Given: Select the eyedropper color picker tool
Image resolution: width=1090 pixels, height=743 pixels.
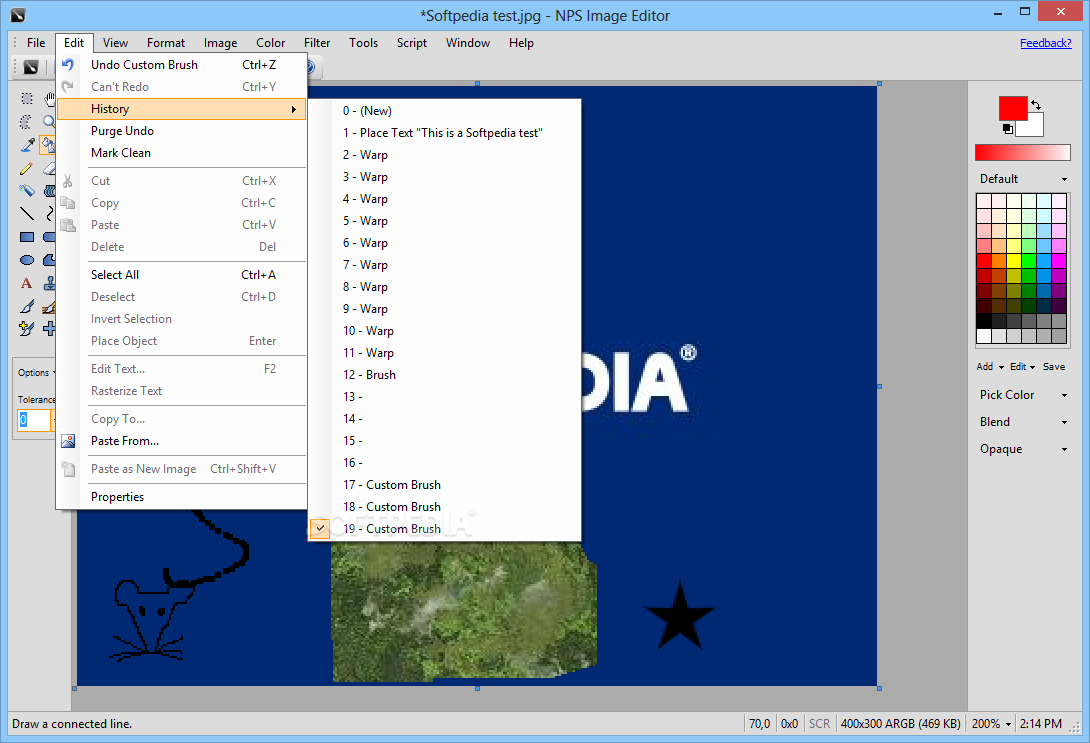Looking at the screenshot, I should 26,145.
